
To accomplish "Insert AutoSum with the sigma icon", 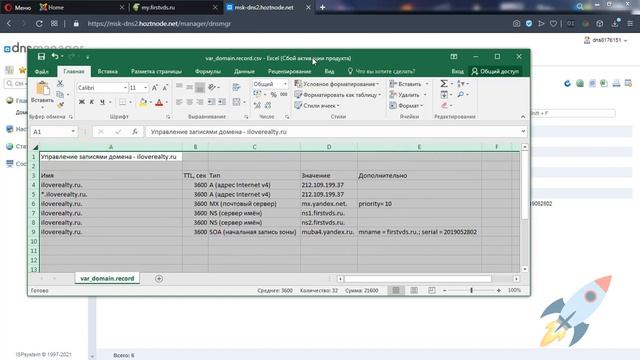I will point(444,84).
